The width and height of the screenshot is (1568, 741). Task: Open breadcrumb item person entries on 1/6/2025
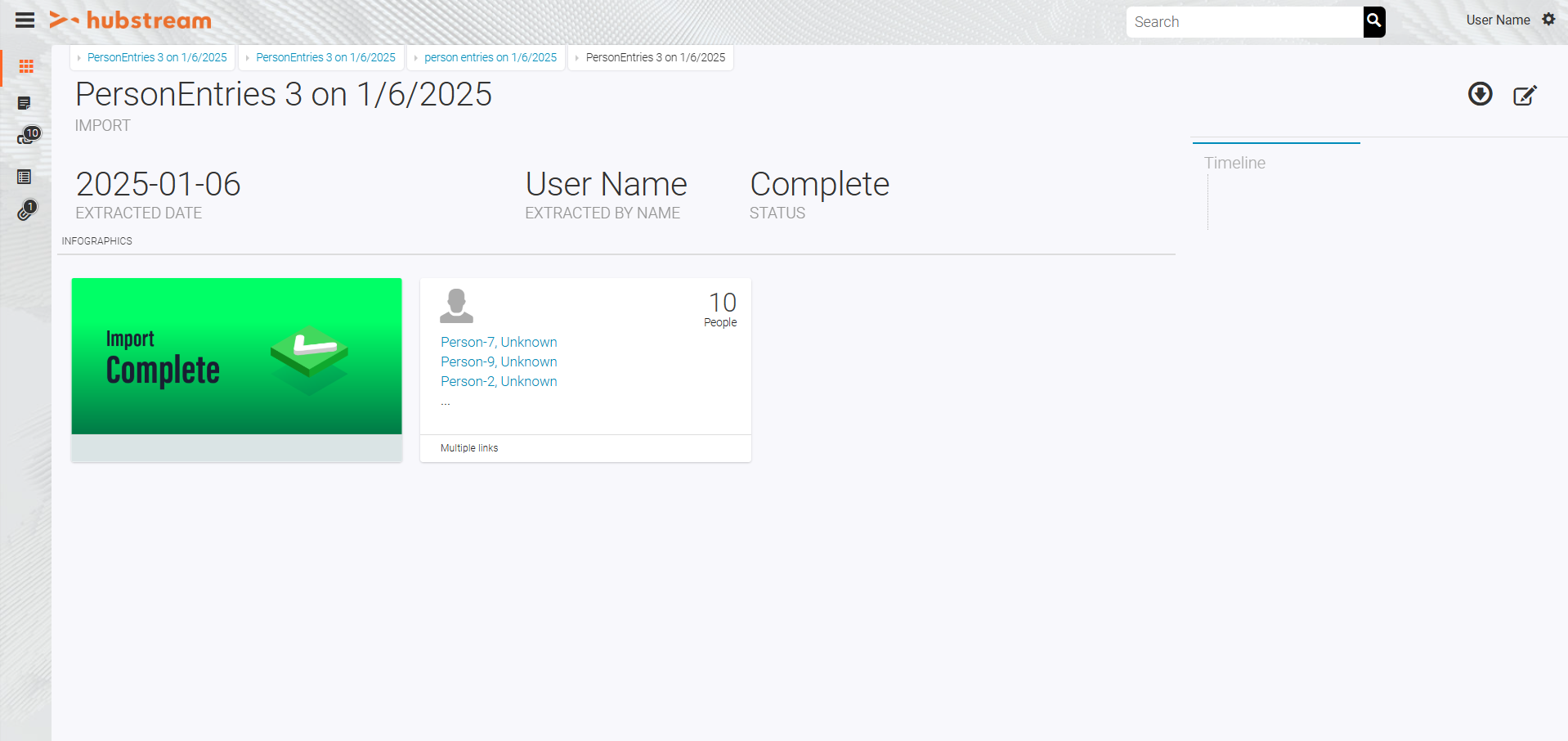490,57
